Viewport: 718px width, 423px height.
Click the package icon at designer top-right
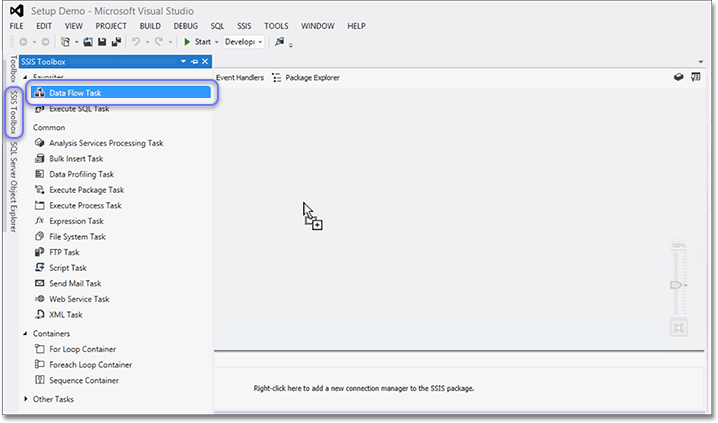tap(679, 77)
